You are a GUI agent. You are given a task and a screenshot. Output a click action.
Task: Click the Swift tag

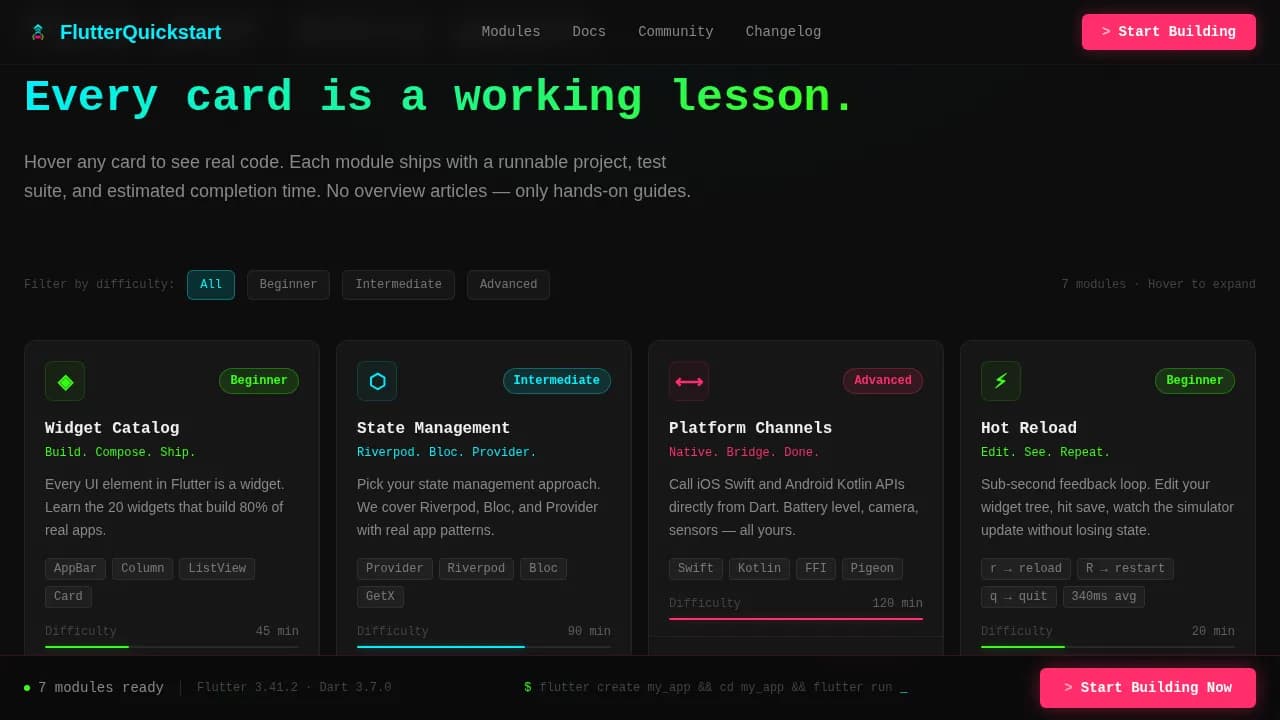click(x=696, y=569)
